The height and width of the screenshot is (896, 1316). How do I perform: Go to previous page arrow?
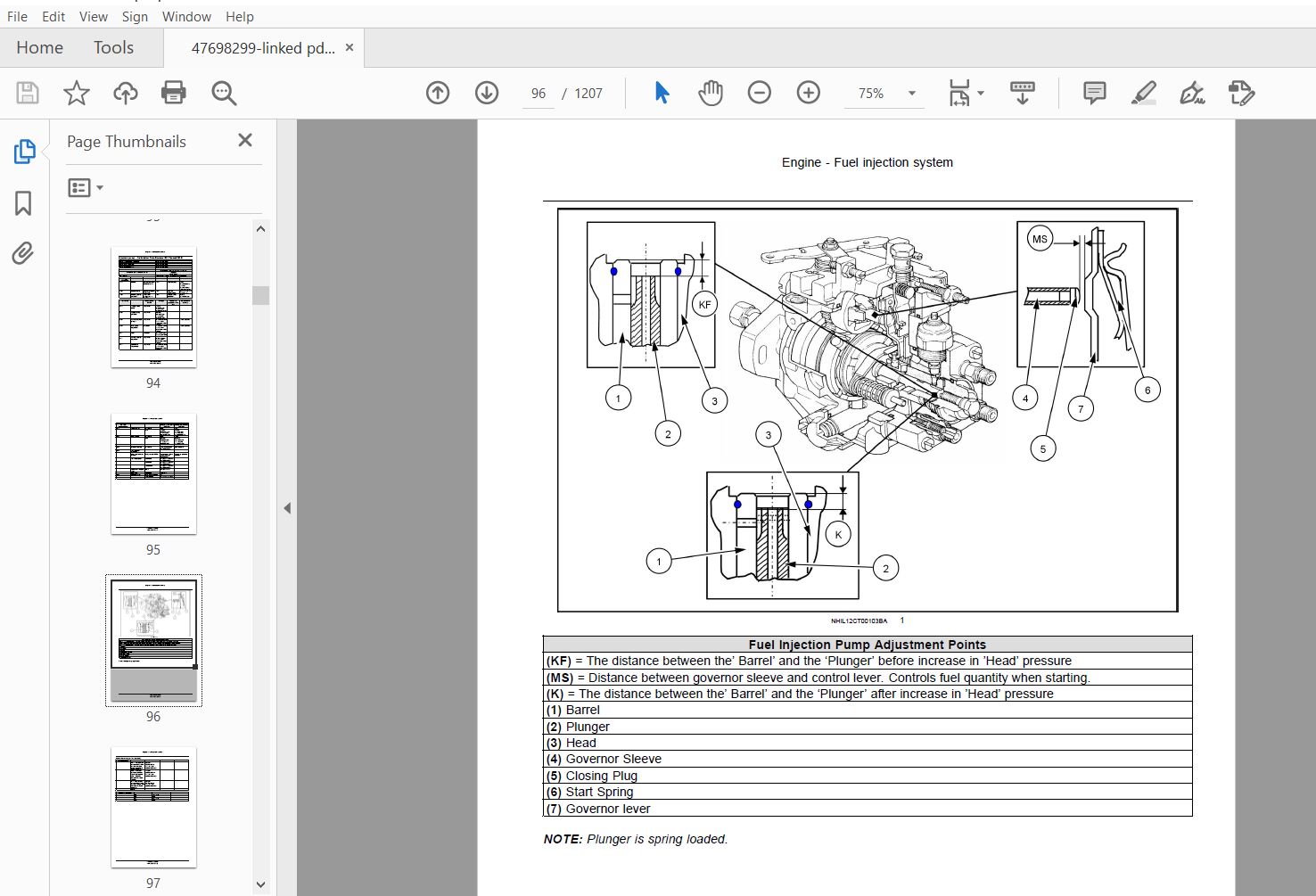(x=438, y=93)
